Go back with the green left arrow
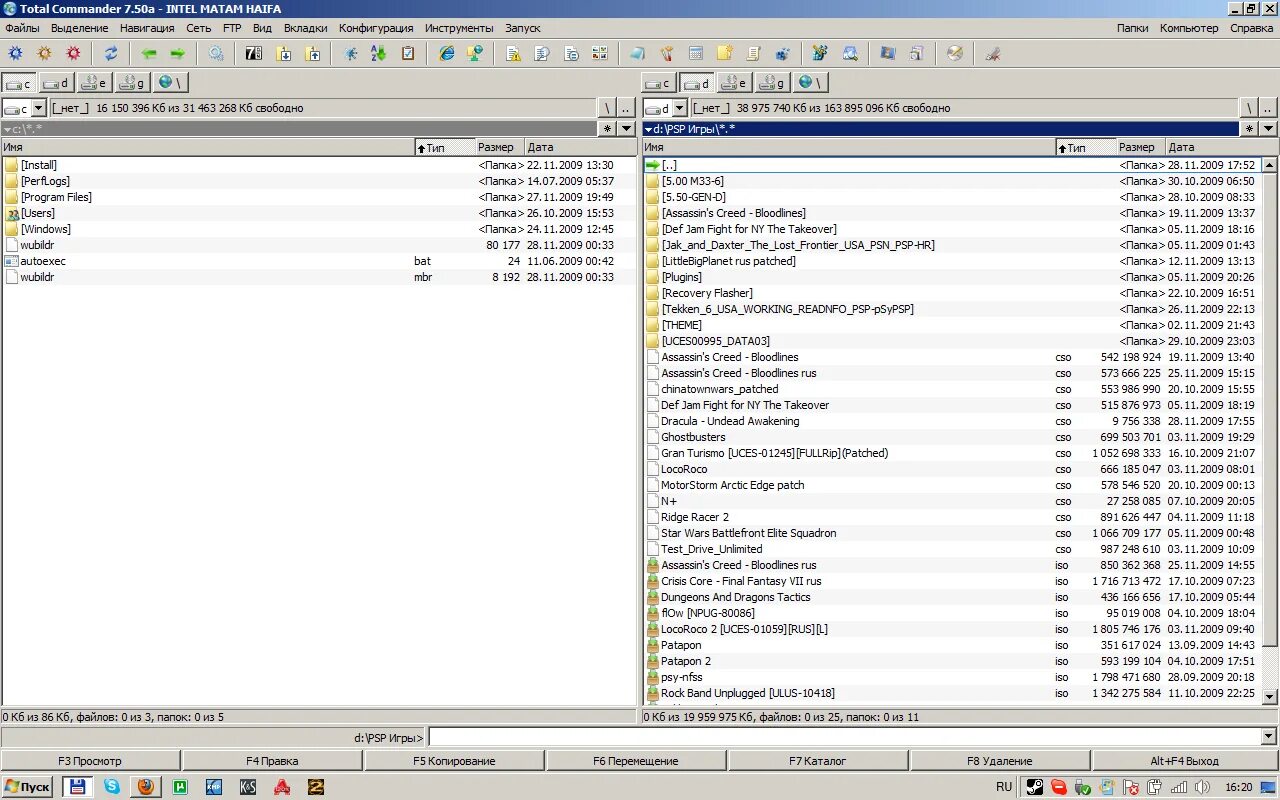This screenshot has height=800, width=1280. point(149,53)
